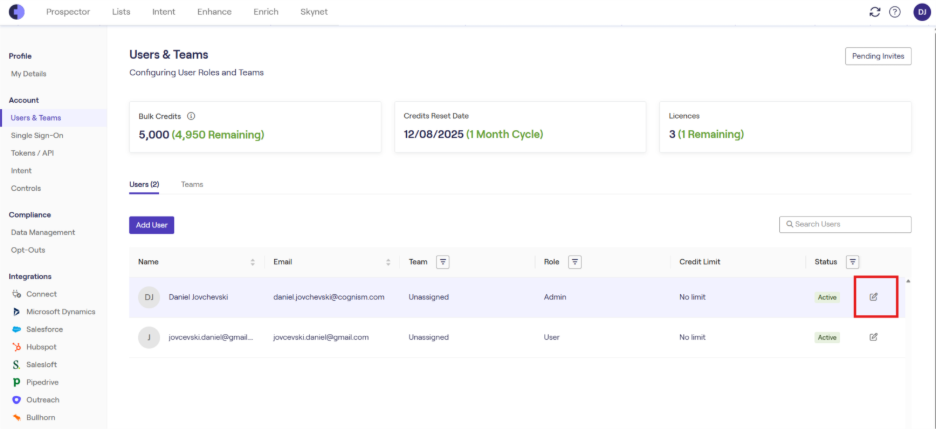Switch to the Teams tab
936x429 pixels.
point(192,185)
